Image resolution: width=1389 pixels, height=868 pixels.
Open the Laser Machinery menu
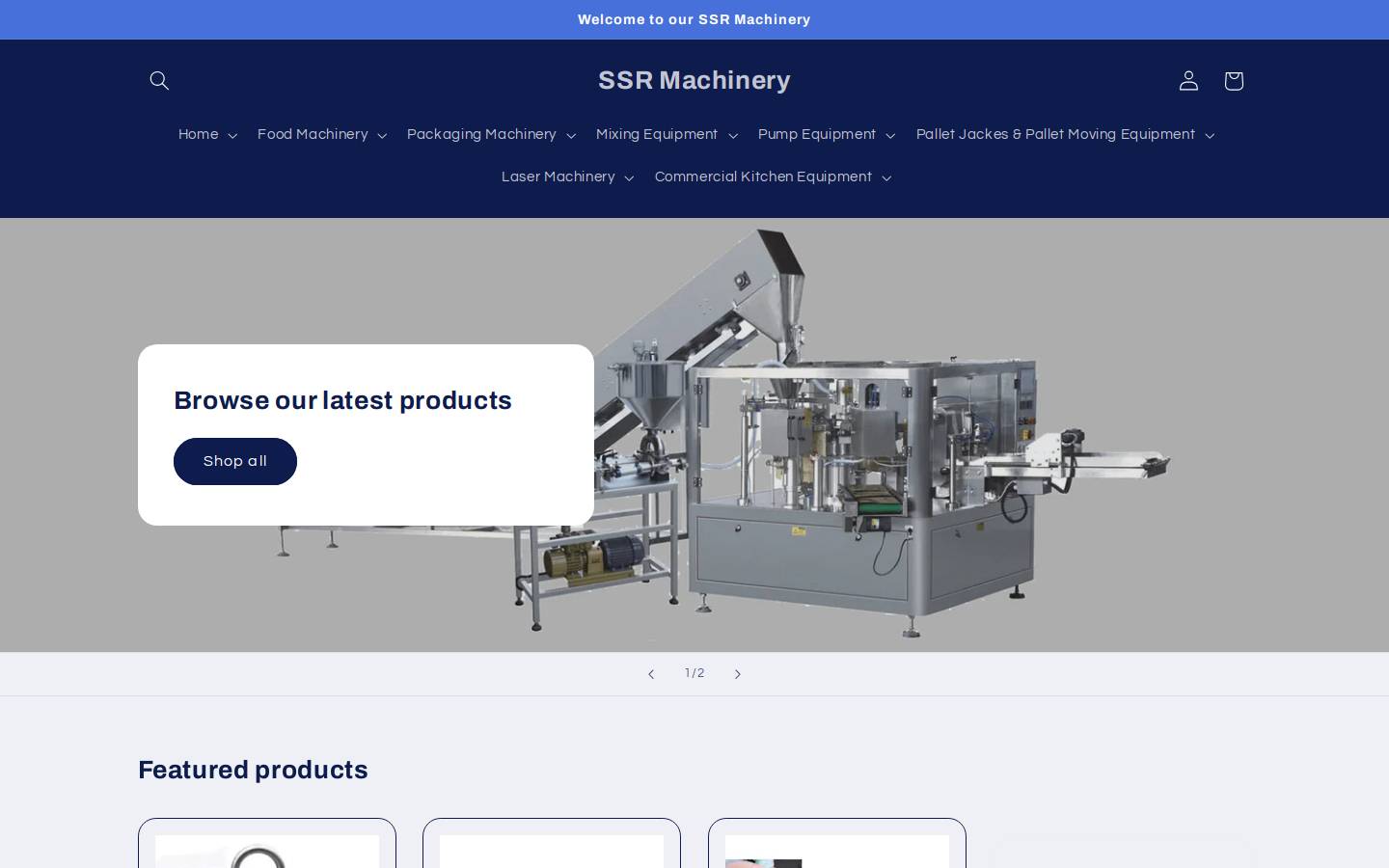558,177
